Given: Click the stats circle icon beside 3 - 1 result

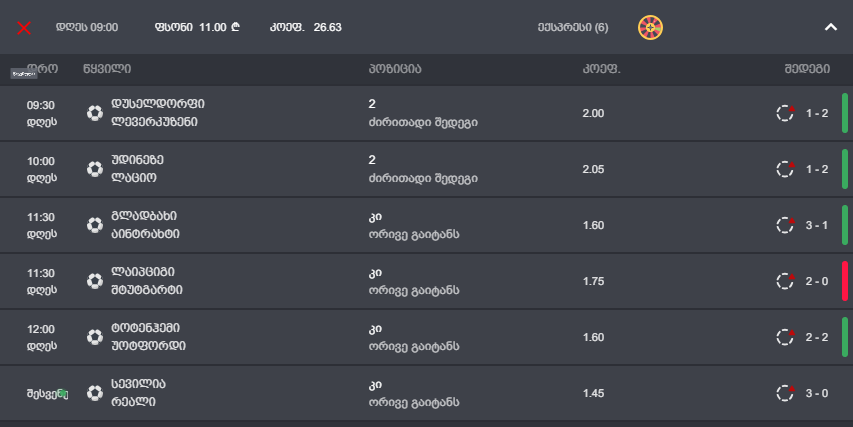Looking at the screenshot, I should tap(785, 225).
